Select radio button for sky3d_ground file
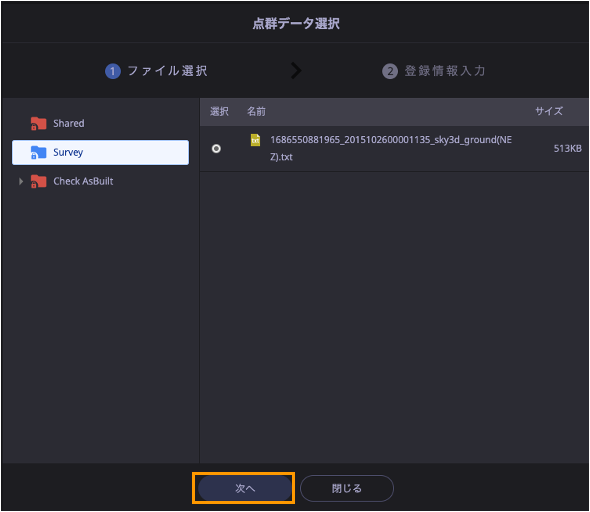 tap(216, 149)
